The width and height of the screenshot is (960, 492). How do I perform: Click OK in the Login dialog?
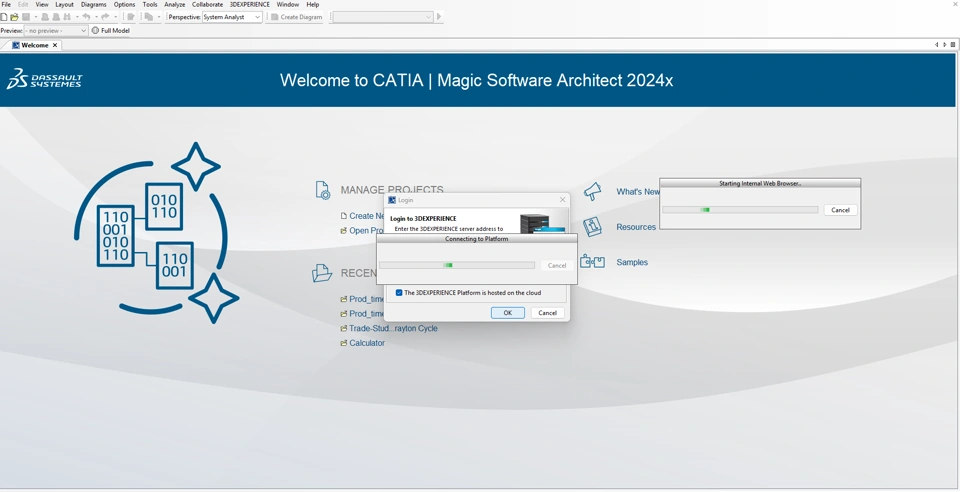tap(508, 313)
